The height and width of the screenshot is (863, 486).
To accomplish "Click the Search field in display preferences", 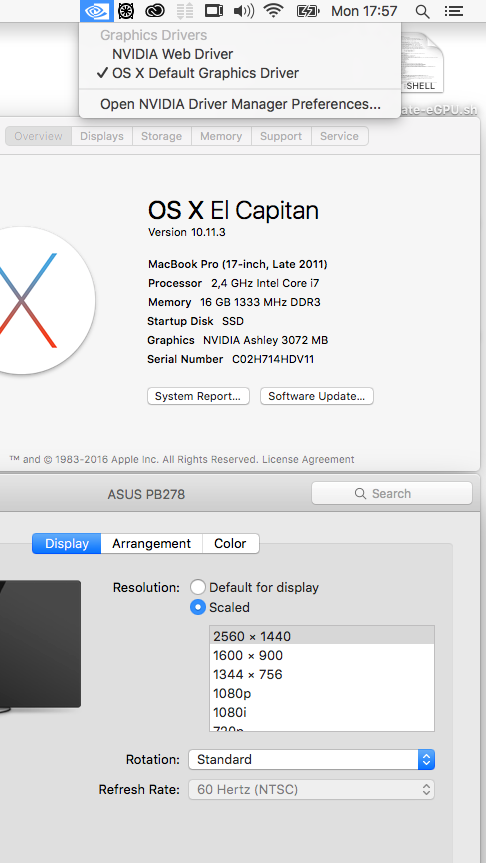I will pos(392,493).
